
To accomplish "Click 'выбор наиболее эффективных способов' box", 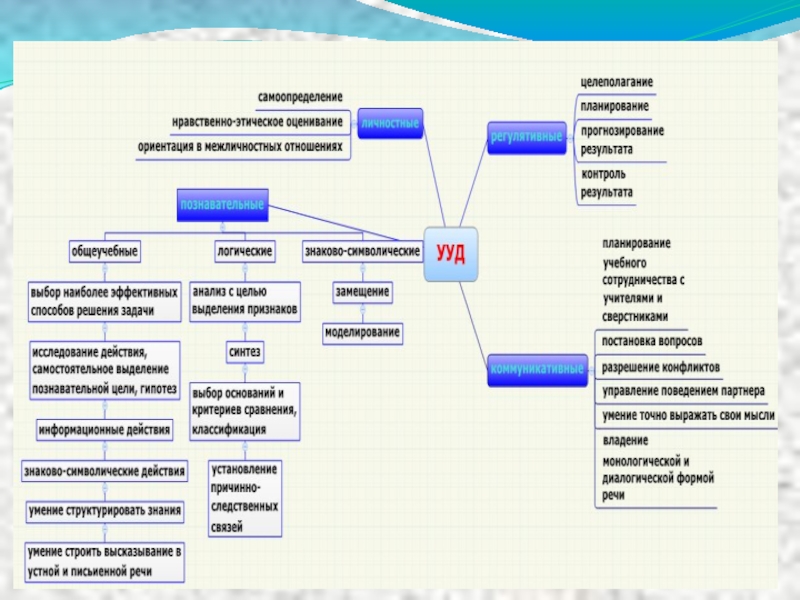I will [105, 302].
